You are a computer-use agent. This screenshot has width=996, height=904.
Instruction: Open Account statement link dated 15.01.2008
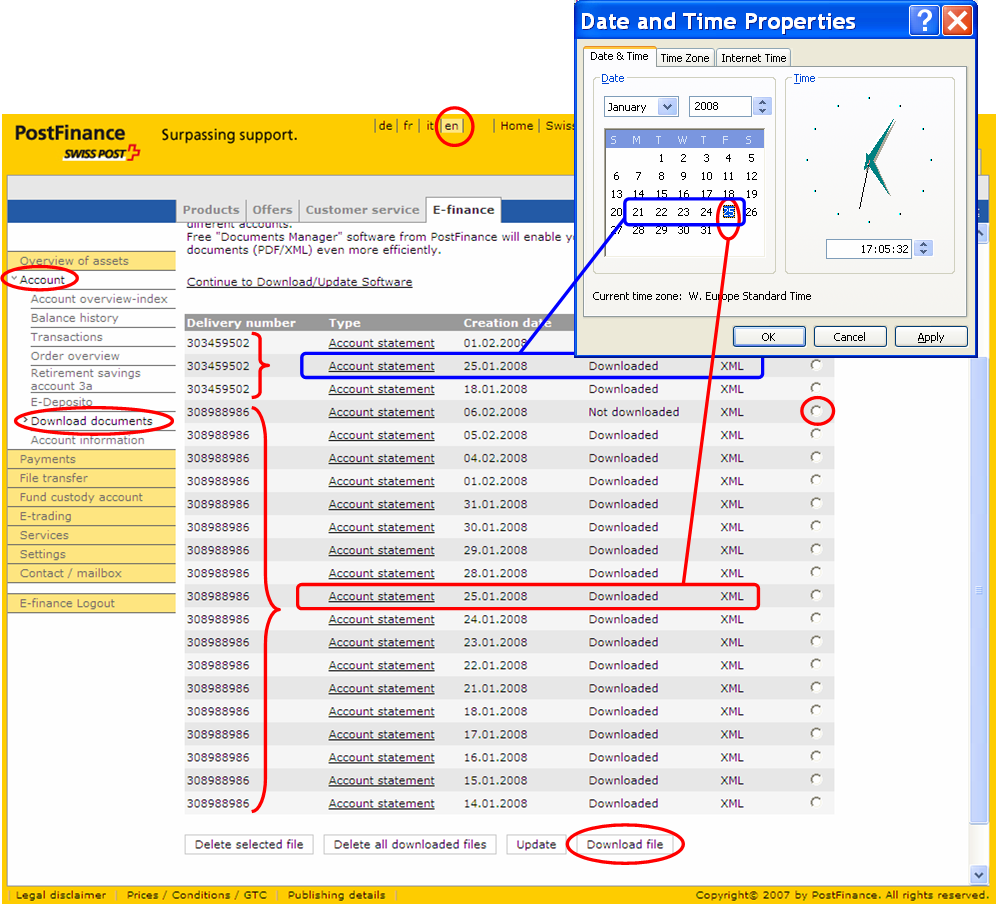[381, 780]
